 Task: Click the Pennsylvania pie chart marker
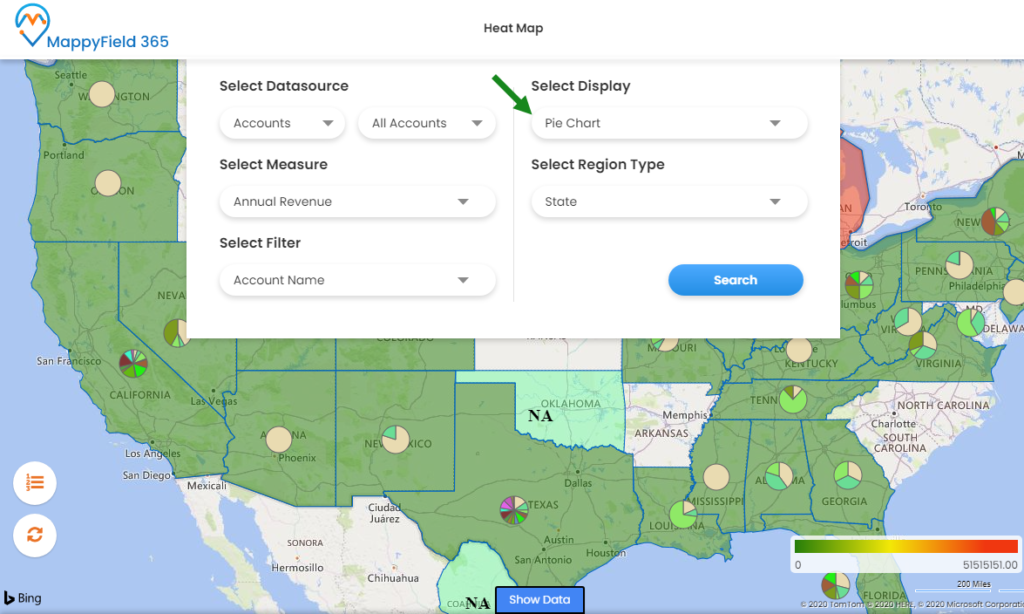point(959,265)
